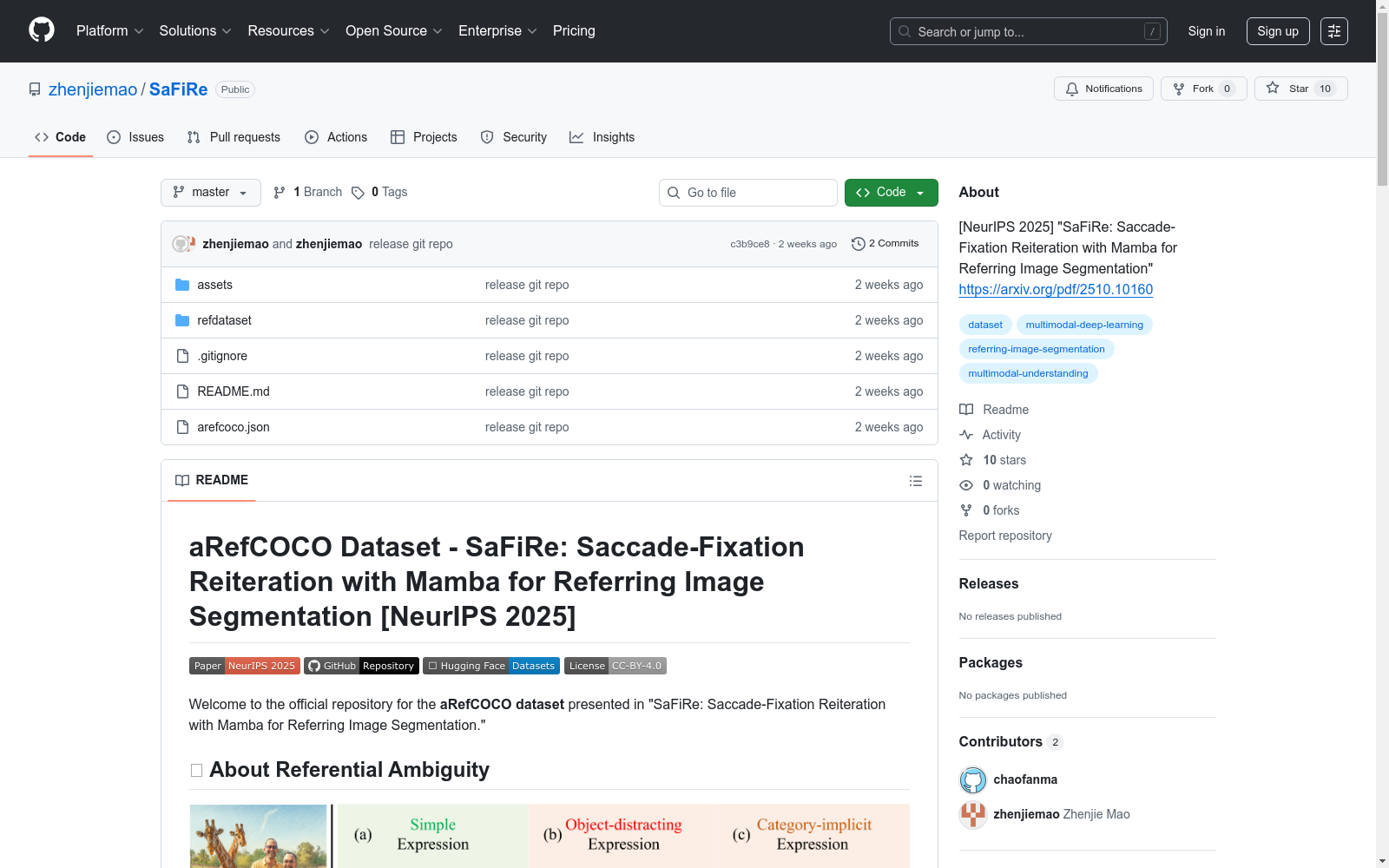Image resolution: width=1389 pixels, height=868 pixels.
Task: Expand the Resources menu
Action: point(289,31)
